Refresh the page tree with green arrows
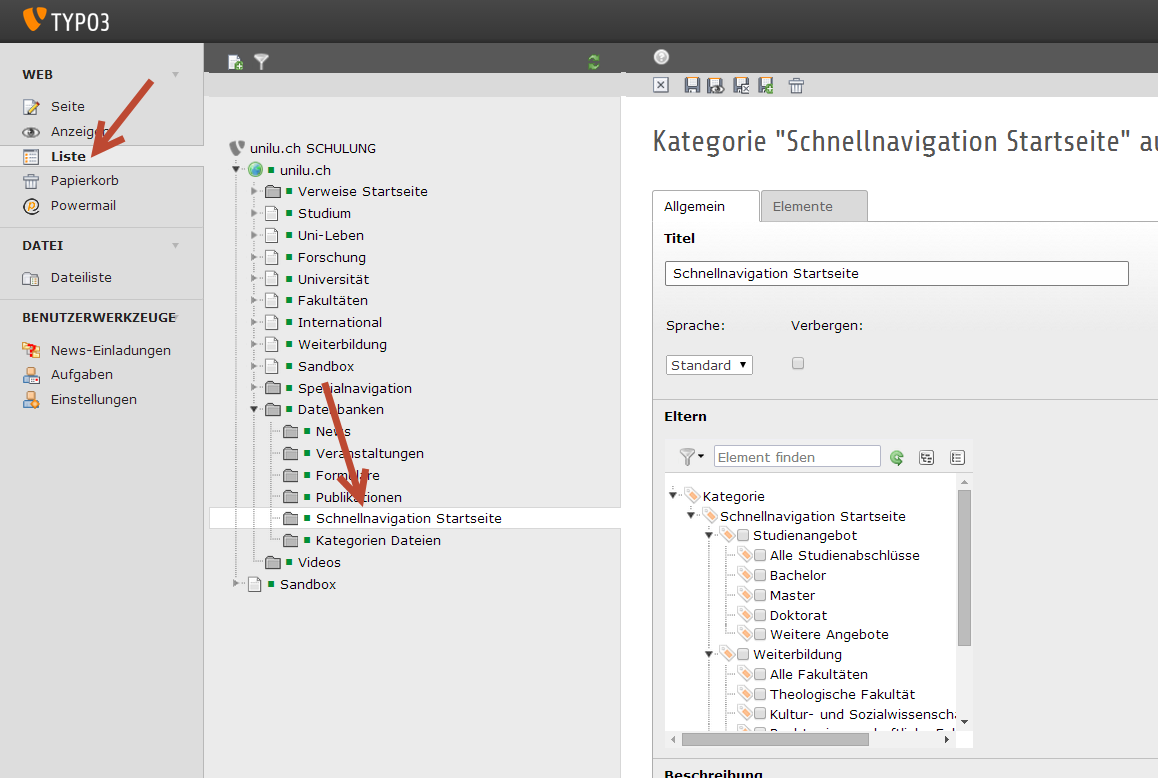Screen dimensions: 1158x778 (594, 62)
